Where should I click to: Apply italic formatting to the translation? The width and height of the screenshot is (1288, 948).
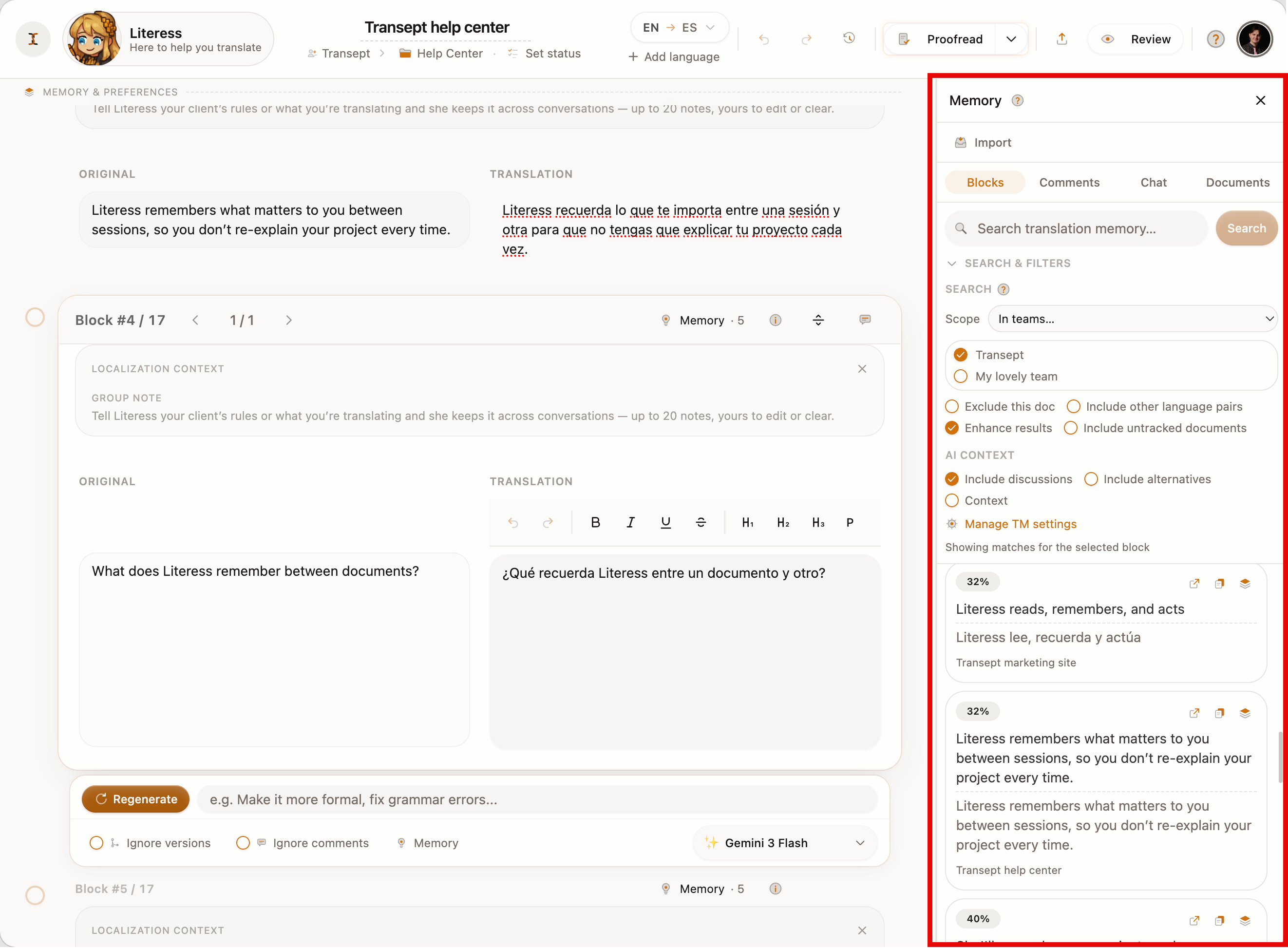pos(630,522)
